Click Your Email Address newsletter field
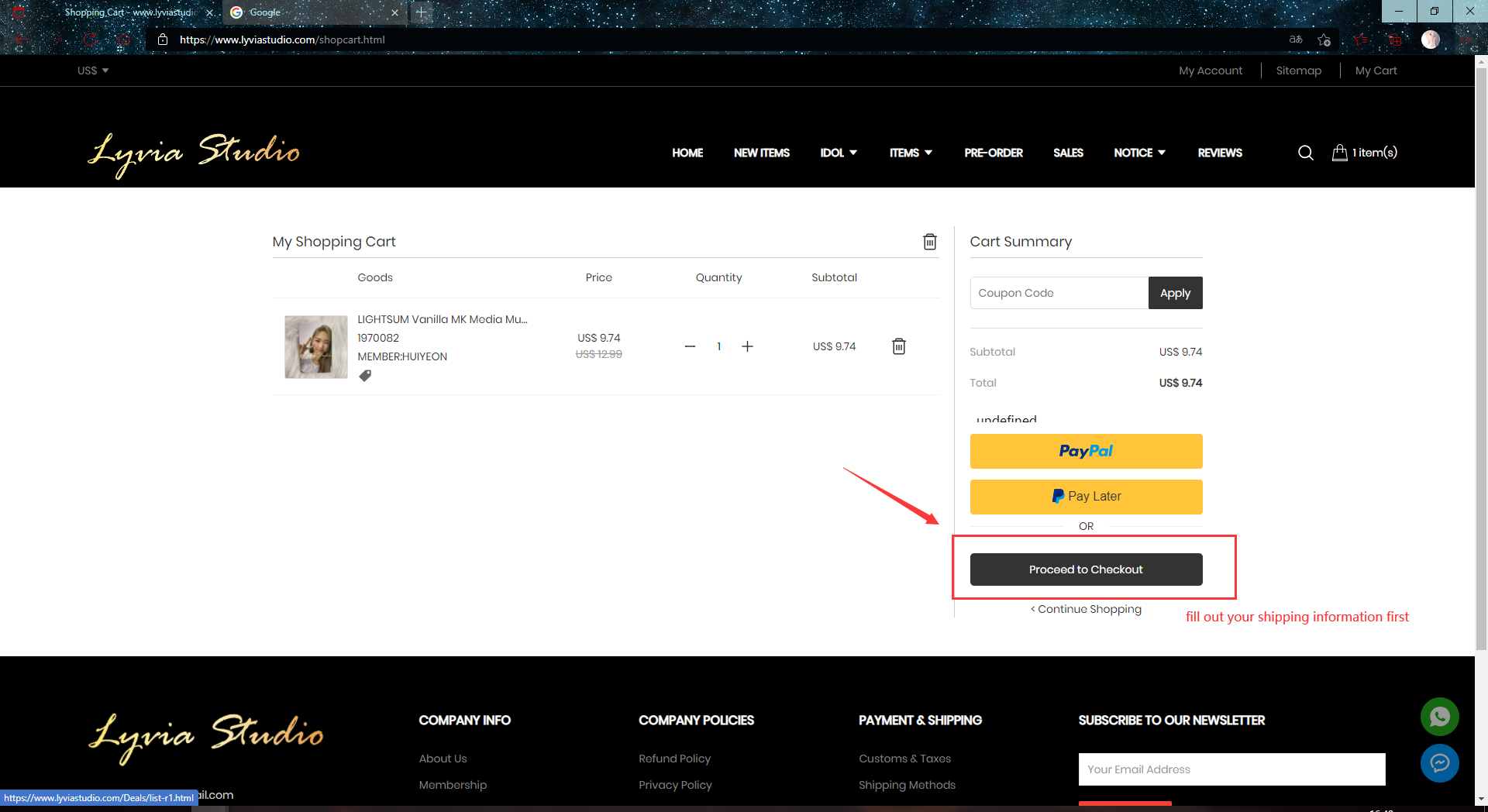The width and height of the screenshot is (1488, 812). (x=1231, y=769)
